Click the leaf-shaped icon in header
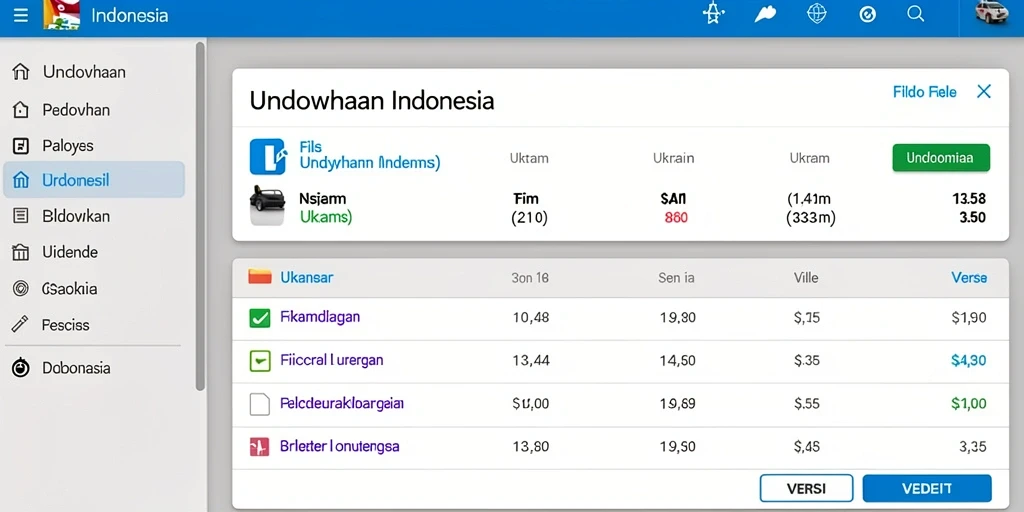Image resolution: width=1024 pixels, height=512 pixels. coord(765,14)
